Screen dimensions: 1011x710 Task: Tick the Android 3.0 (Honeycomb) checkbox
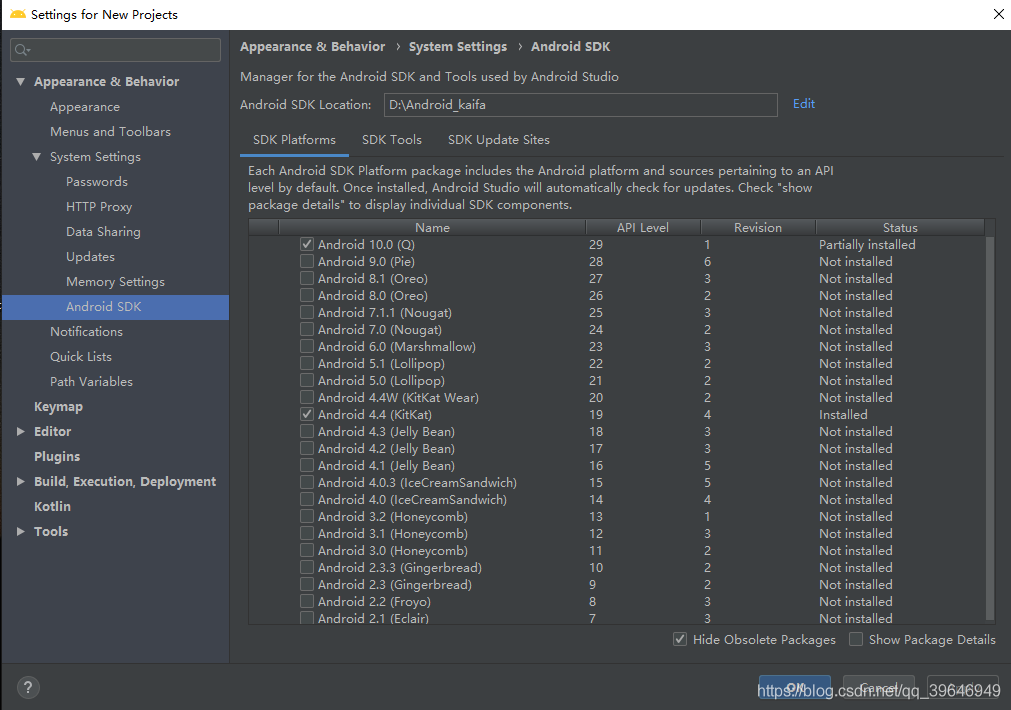(x=307, y=550)
